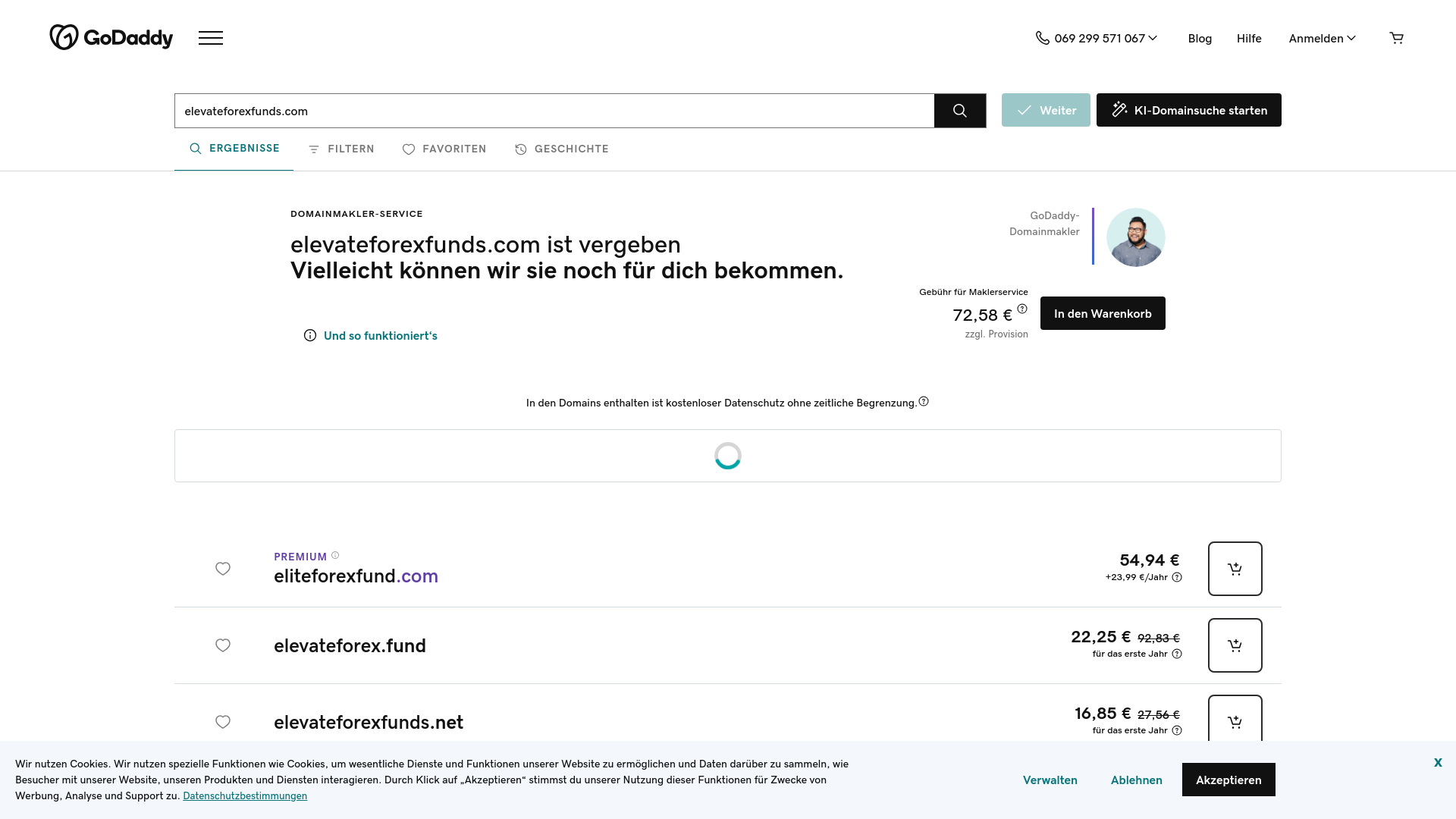
Task: Open the FILTERN tab
Action: point(341,149)
